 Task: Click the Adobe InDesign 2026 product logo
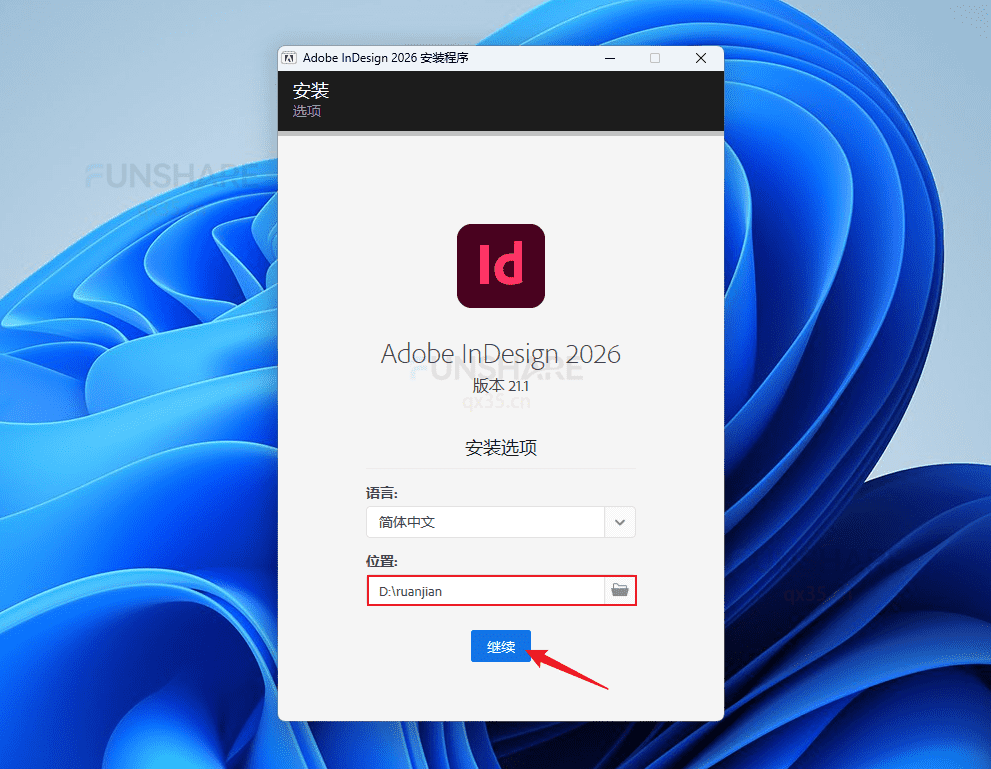coord(500,266)
